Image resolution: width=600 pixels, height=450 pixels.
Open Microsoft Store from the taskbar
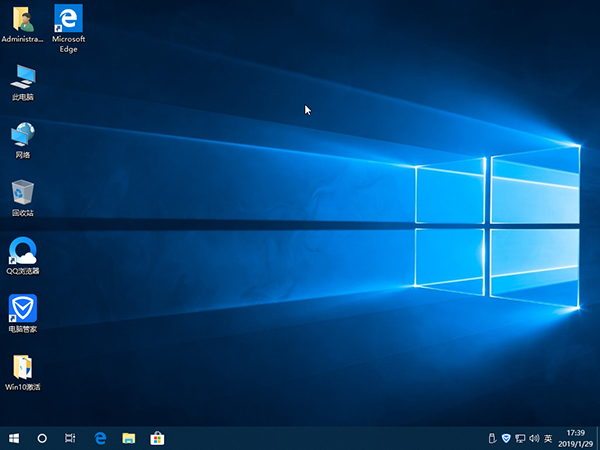click(157, 438)
